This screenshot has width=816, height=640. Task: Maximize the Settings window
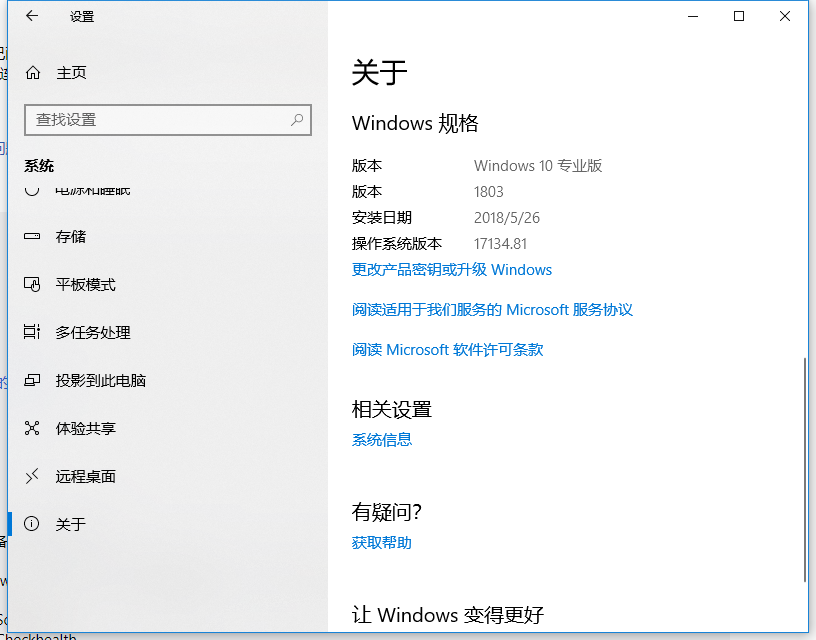738,16
